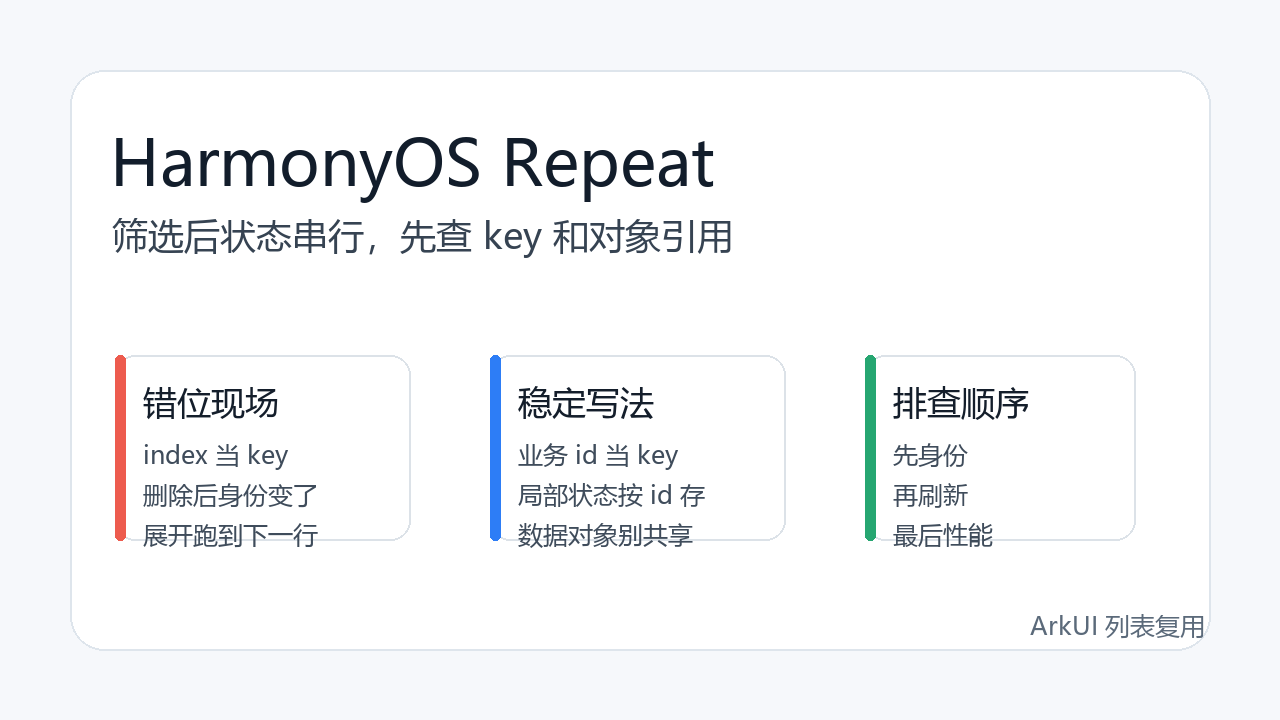Click the ArkUI 列表复用 footer label
The height and width of the screenshot is (720, 1280).
(1117, 627)
